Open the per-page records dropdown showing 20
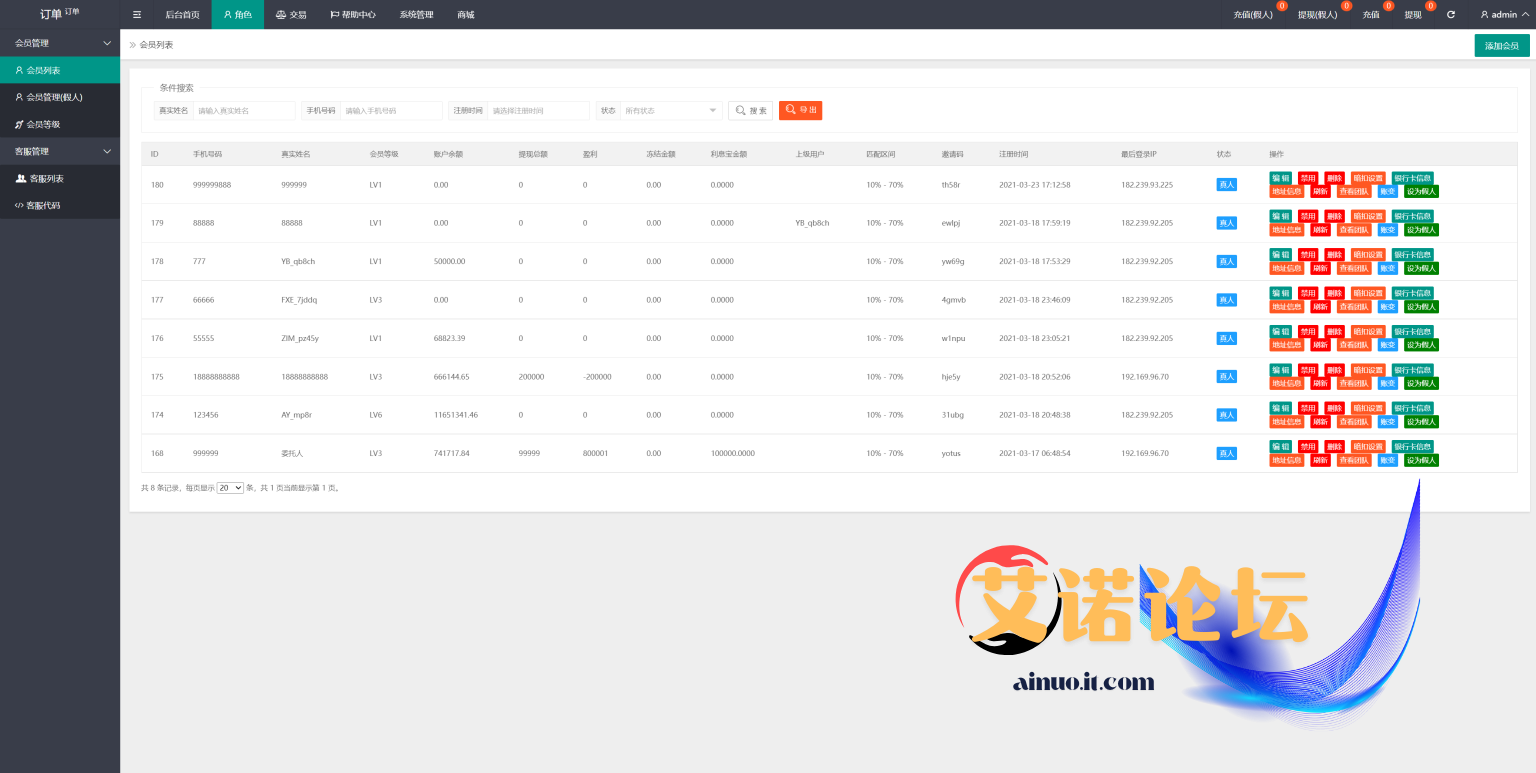The height and width of the screenshot is (773, 1536). tap(230, 488)
